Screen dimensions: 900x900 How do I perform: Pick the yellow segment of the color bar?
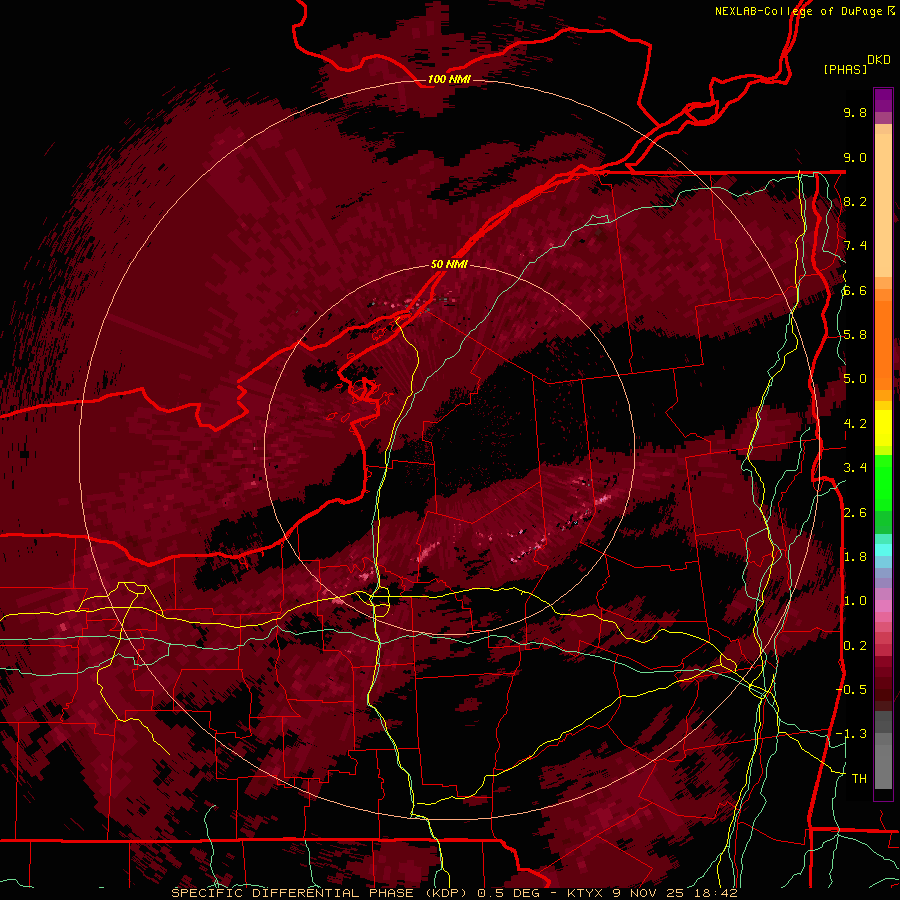point(883,428)
